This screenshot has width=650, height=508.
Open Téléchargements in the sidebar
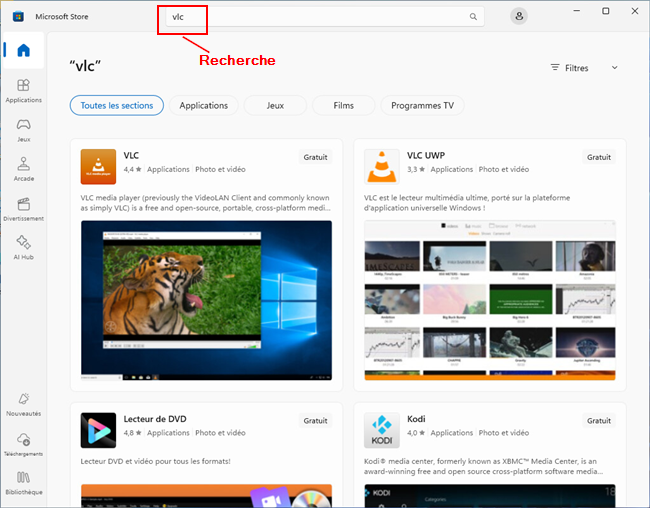pyautogui.click(x=24, y=445)
